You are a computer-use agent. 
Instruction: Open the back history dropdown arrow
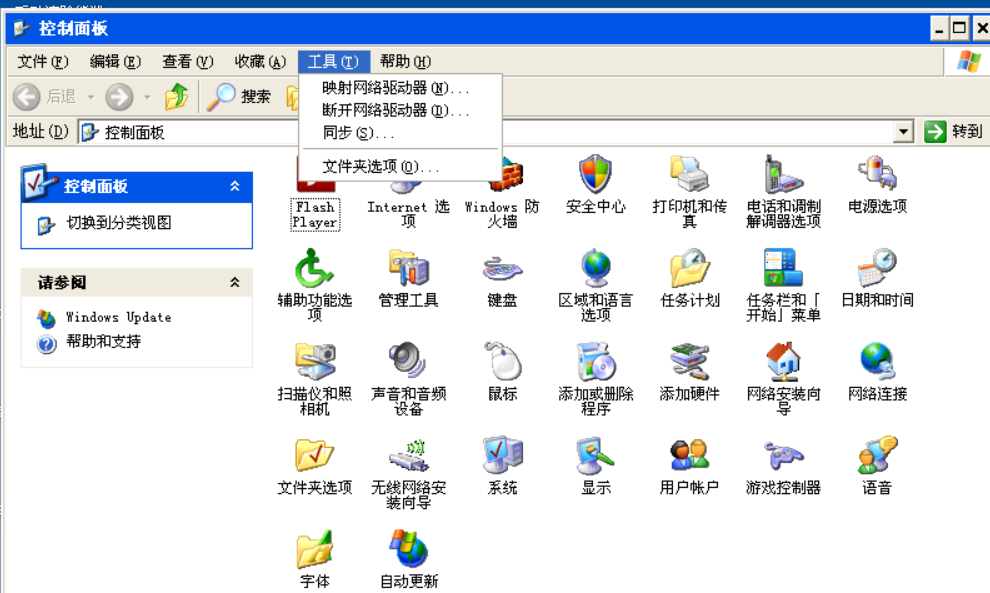91,97
